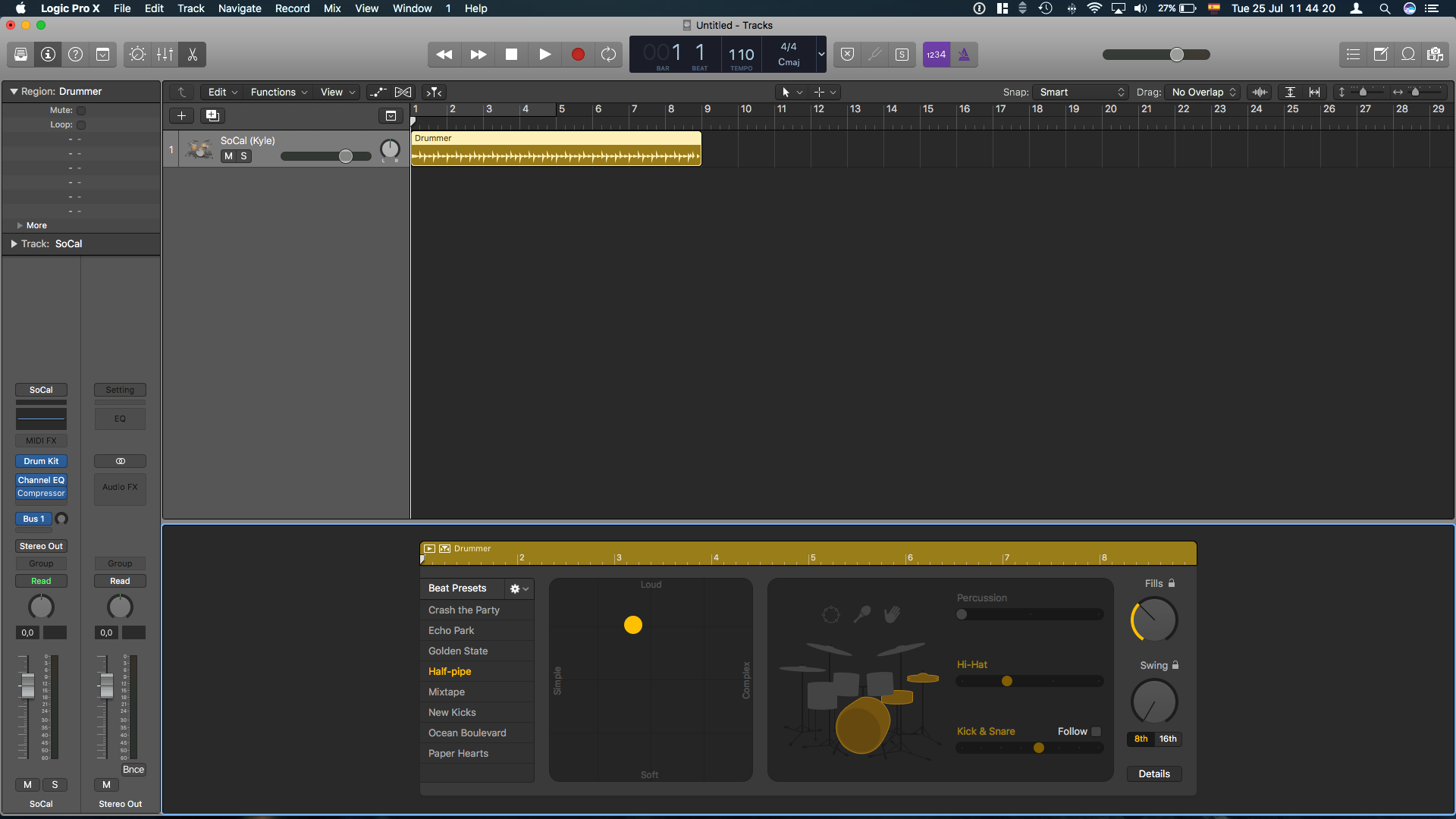Enable the metronome click button
The height and width of the screenshot is (819, 1456).
pyautogui.click(x=964, y=55)
